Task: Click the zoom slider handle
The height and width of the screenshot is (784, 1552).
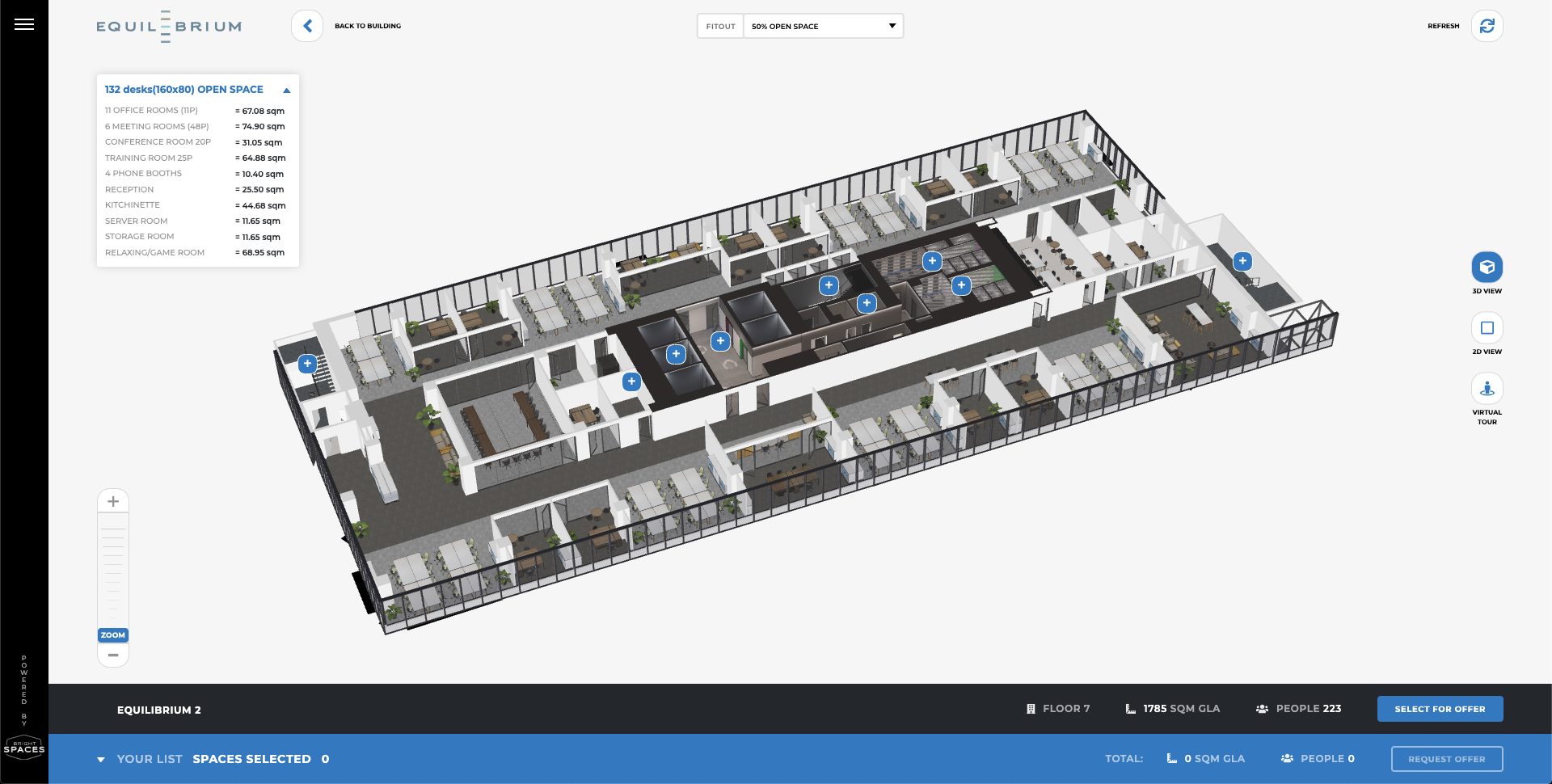Action: [x=113, y=635]
